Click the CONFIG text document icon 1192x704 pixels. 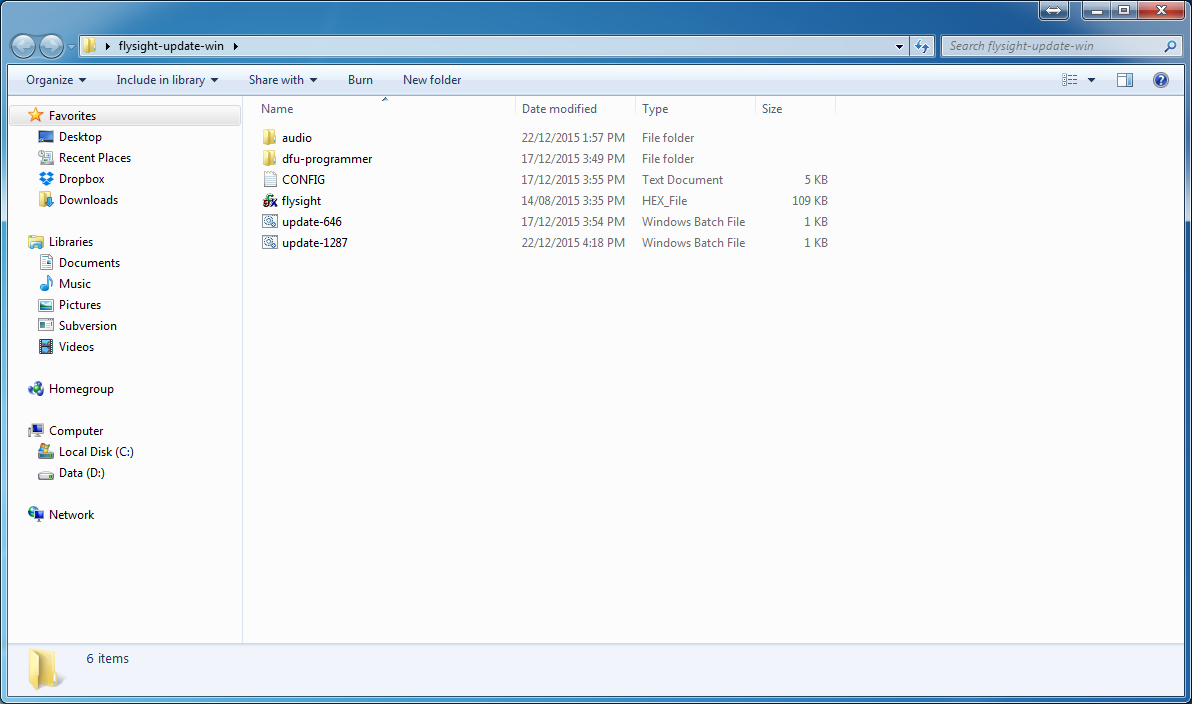click(x=269, y=180)
